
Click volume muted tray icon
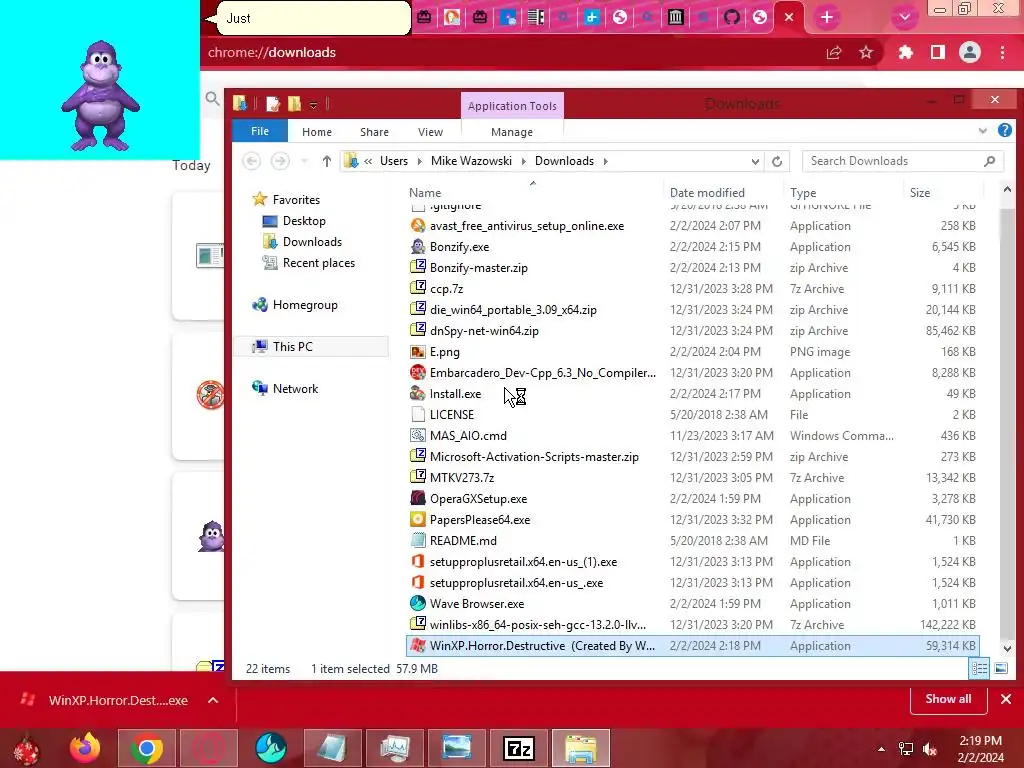931,749
